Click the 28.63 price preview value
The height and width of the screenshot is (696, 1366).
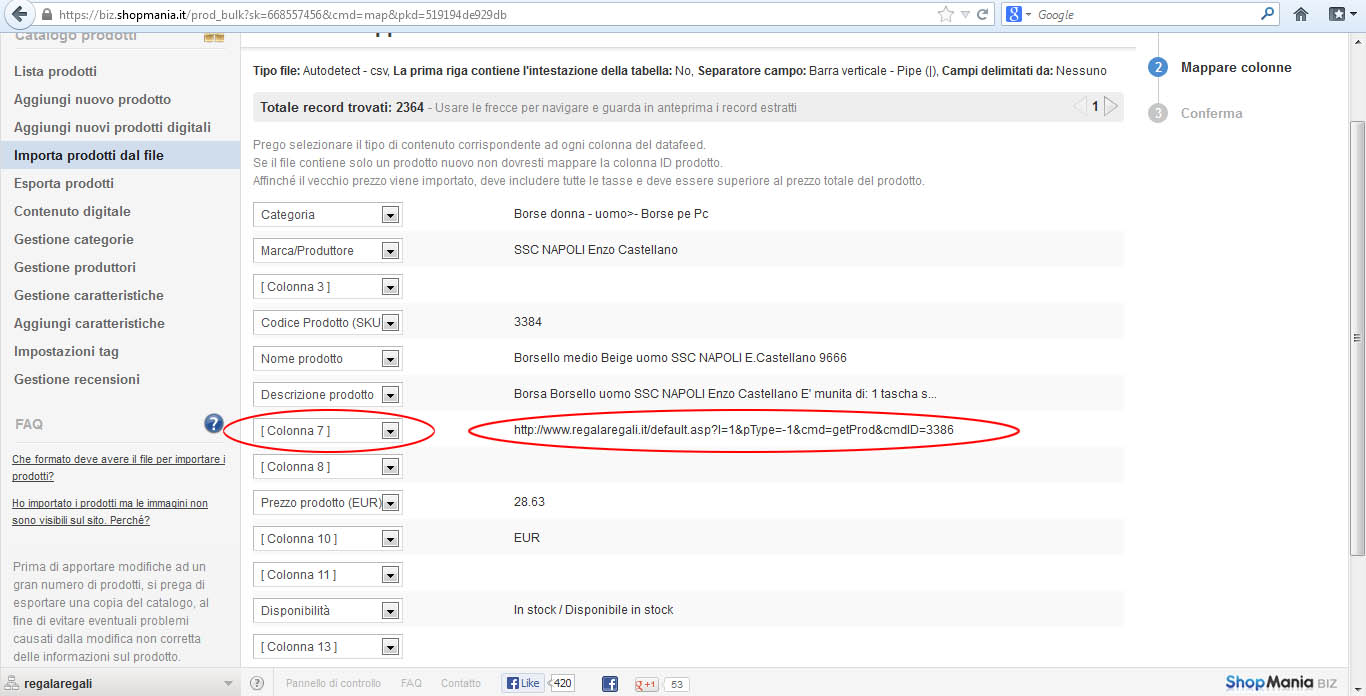point(529,502)
